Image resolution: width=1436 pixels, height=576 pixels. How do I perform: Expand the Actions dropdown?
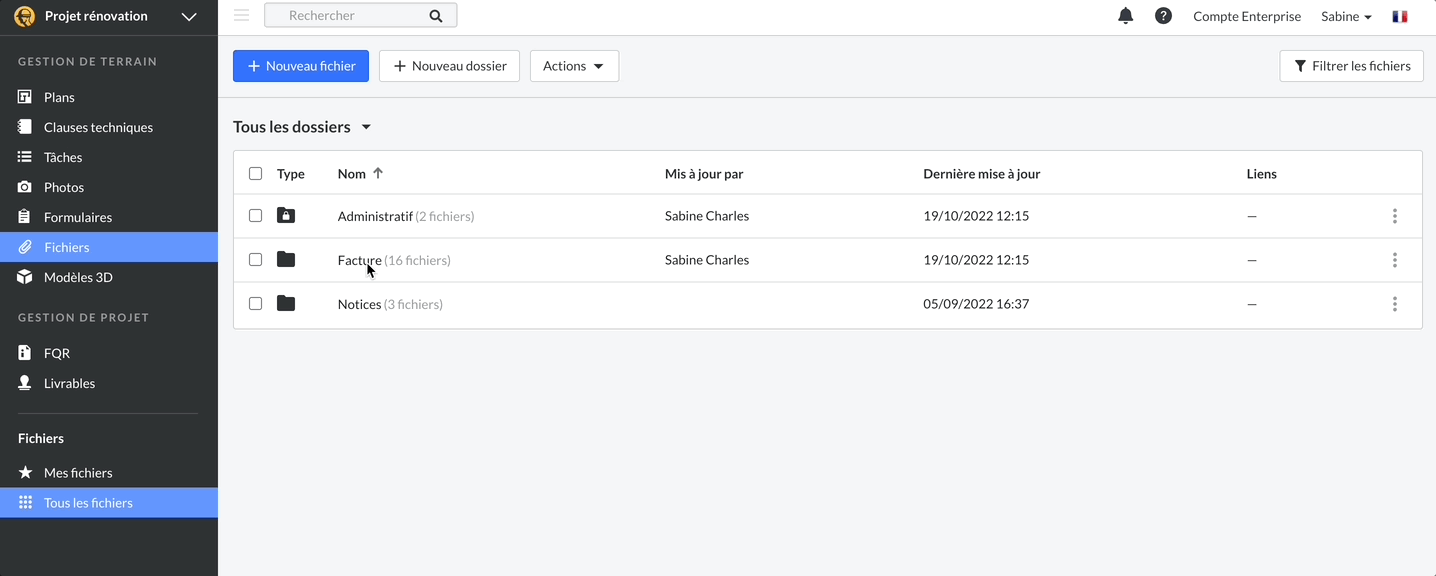574,66
